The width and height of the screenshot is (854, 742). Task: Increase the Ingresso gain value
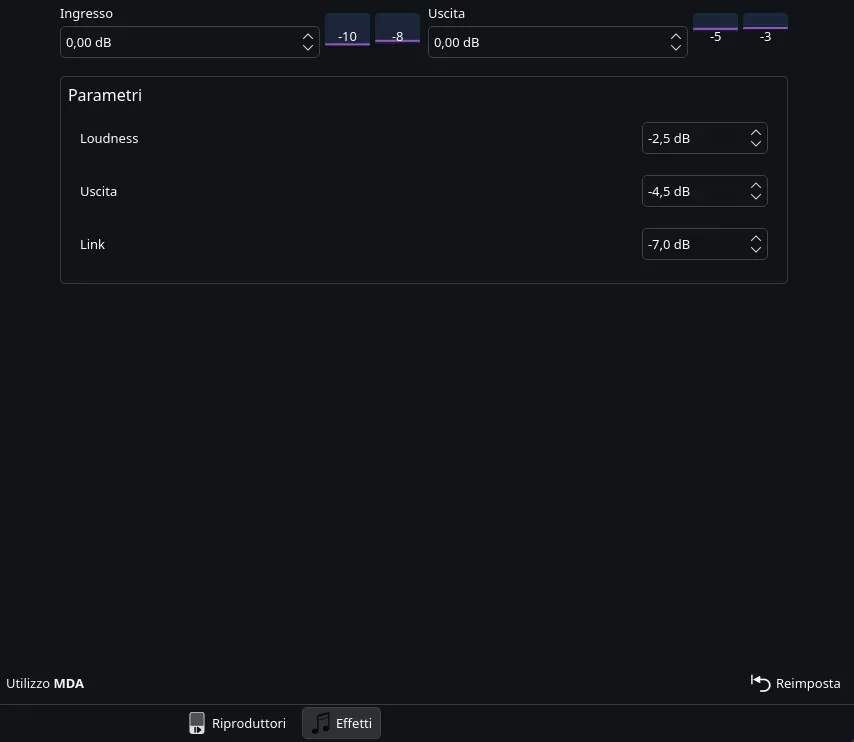[308, 37]
